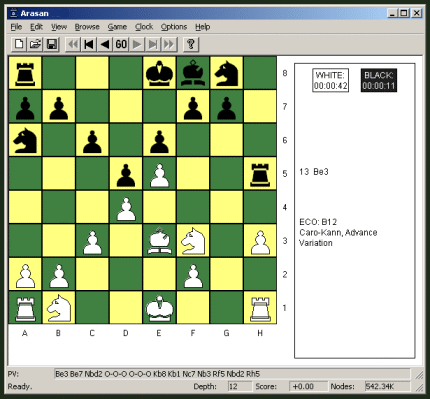Select the white bishop on e3
Screen dimensions: 430x399
click(159, 240)
